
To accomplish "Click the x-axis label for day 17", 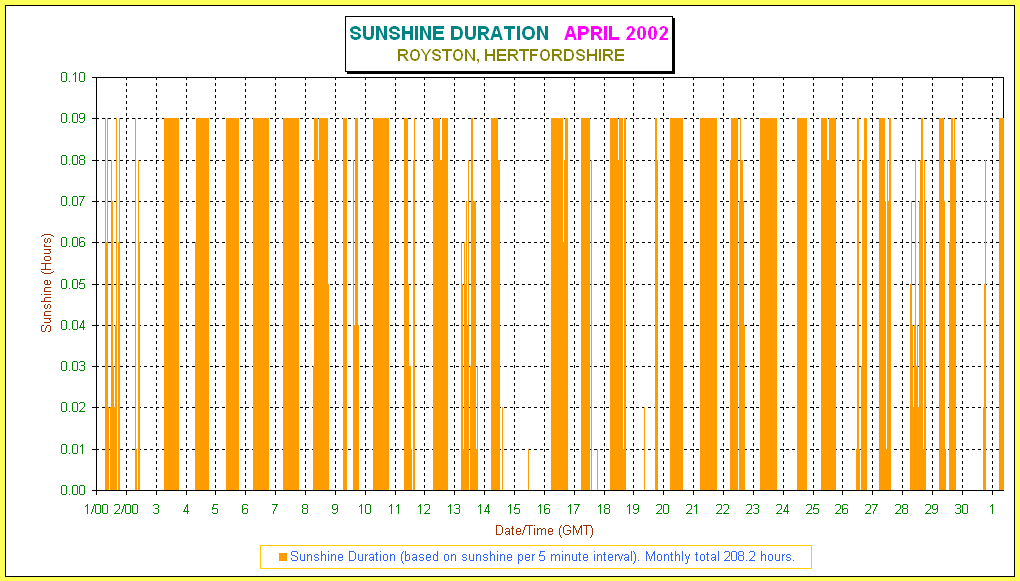I will pyautogui.click(x=574, y=509).
